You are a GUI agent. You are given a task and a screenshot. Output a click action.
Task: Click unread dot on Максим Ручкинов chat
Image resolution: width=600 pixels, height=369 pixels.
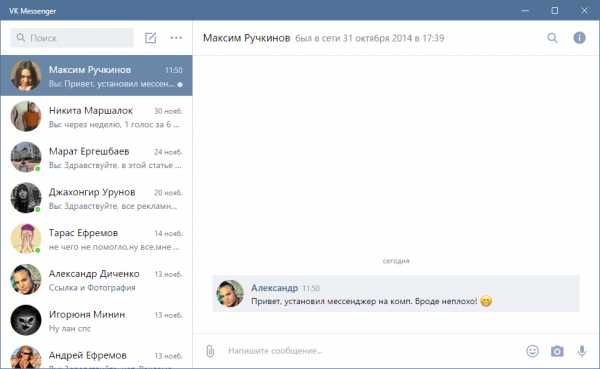point(180,84)
